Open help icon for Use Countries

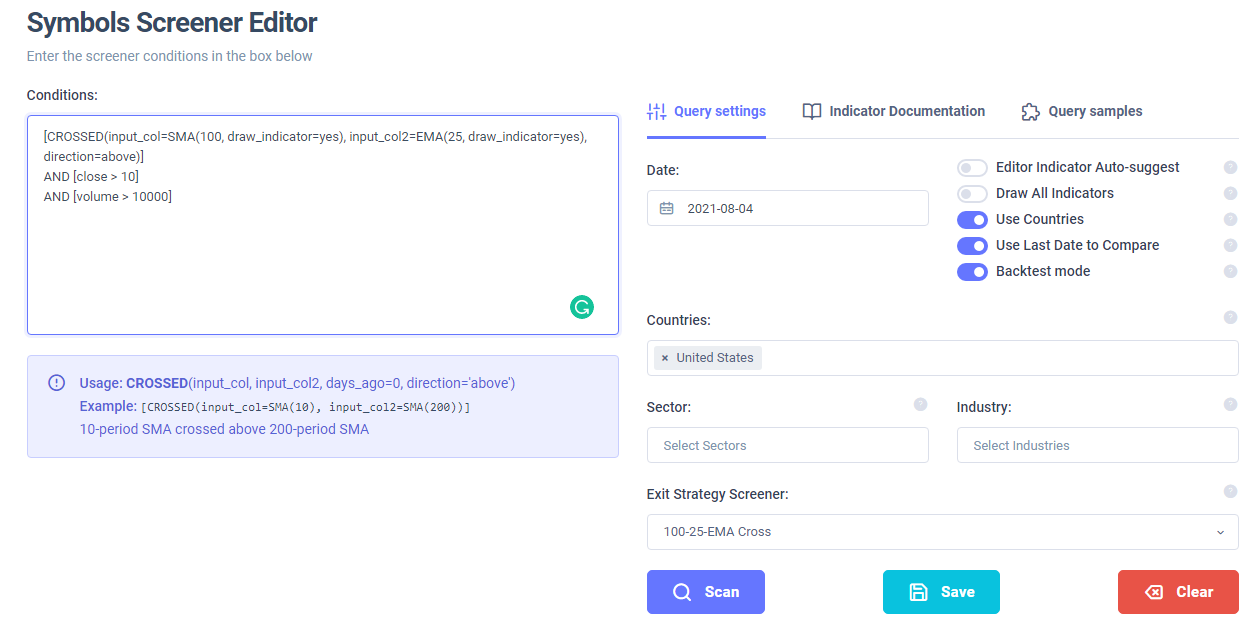coord(1231,219)
